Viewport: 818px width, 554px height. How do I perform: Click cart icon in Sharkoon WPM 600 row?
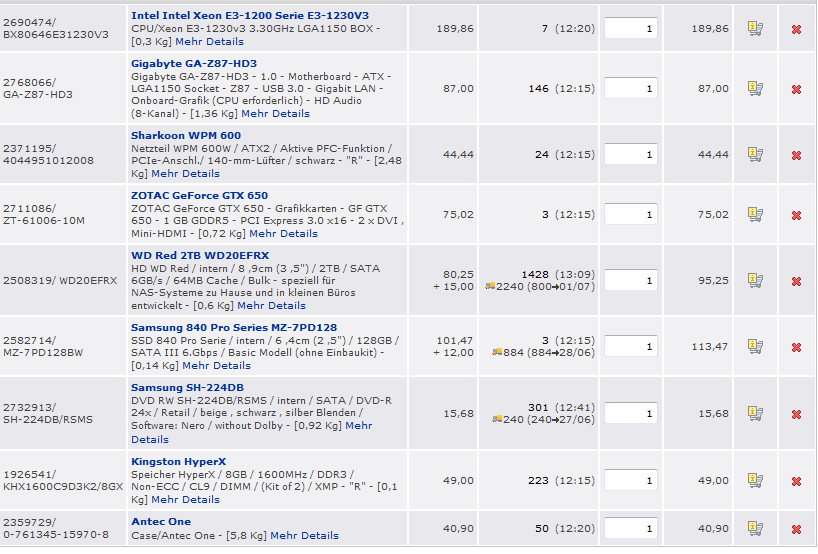click(x=755, y=154)
